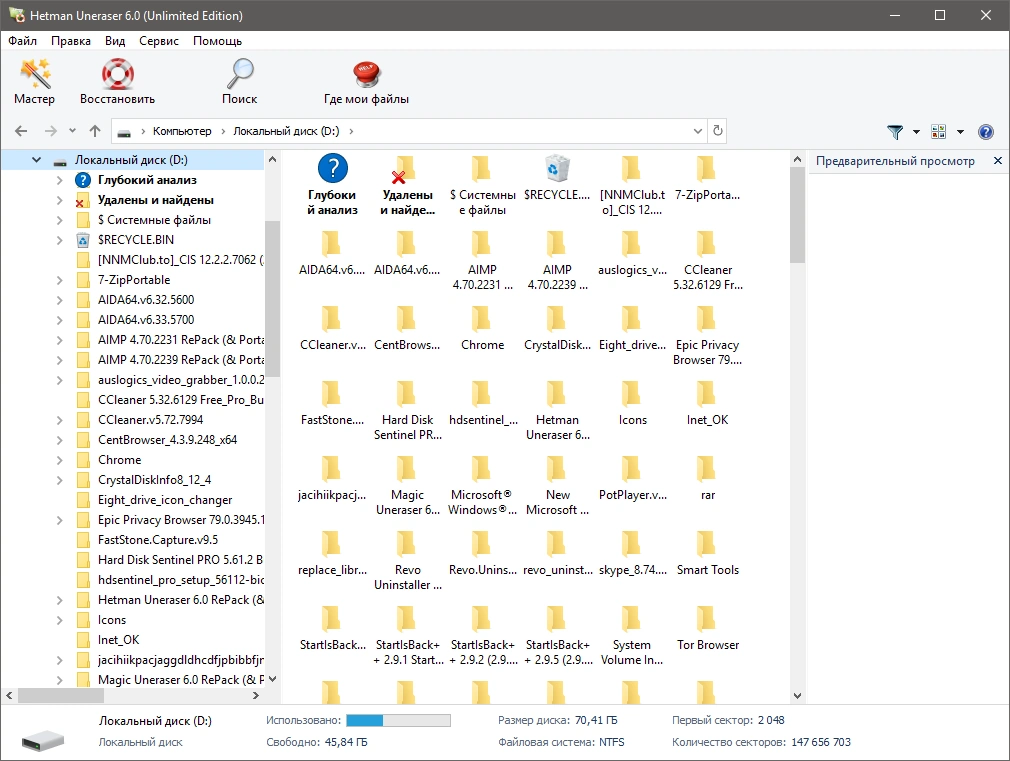Close the Предварительный просмотр panel
The image size is (1010, 761).
[x=998, y=160]
